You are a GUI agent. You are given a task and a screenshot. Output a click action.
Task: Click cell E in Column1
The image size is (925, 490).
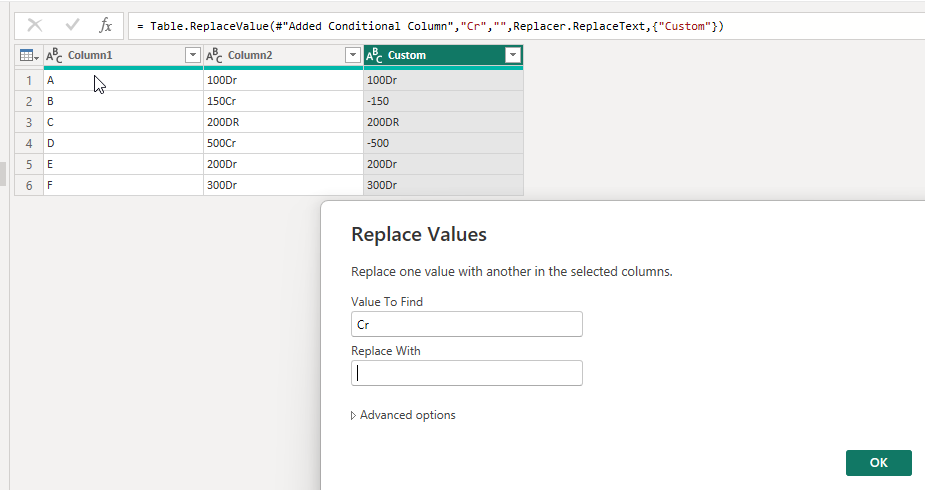[x=123, y=164]
